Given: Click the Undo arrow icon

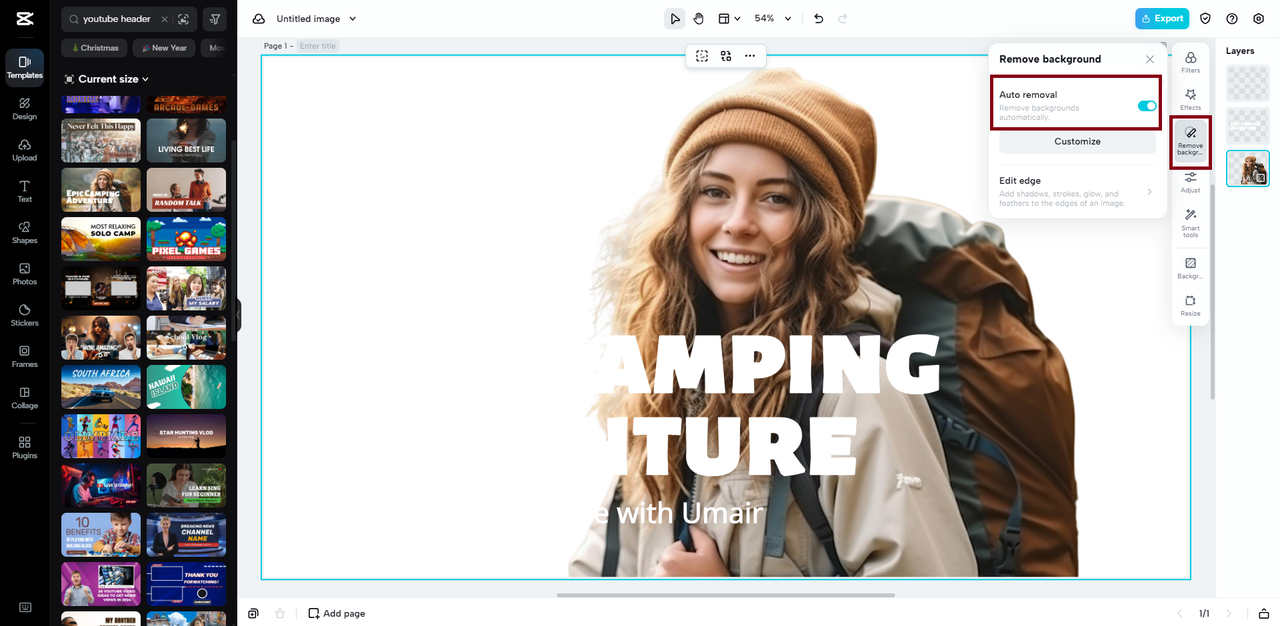Looking at the screenshot, I should point(819,19).
